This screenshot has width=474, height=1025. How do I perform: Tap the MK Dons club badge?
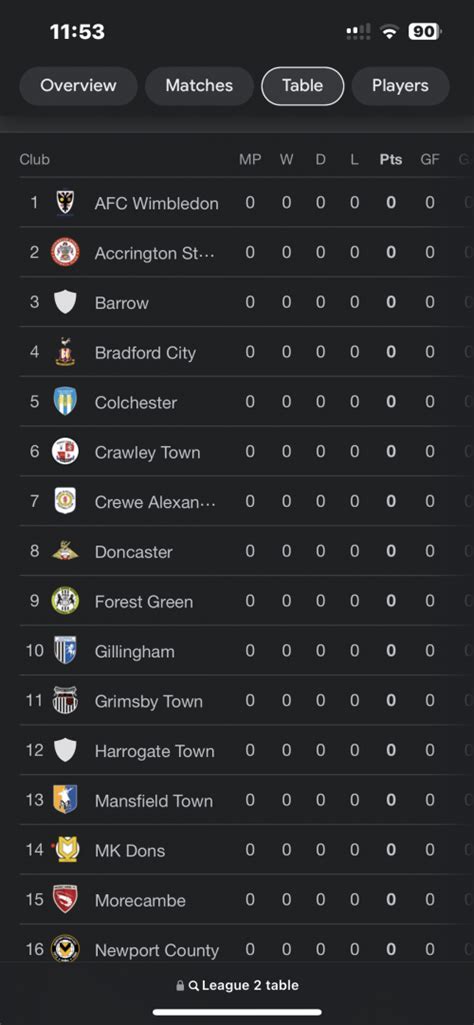tap(65, 849)
